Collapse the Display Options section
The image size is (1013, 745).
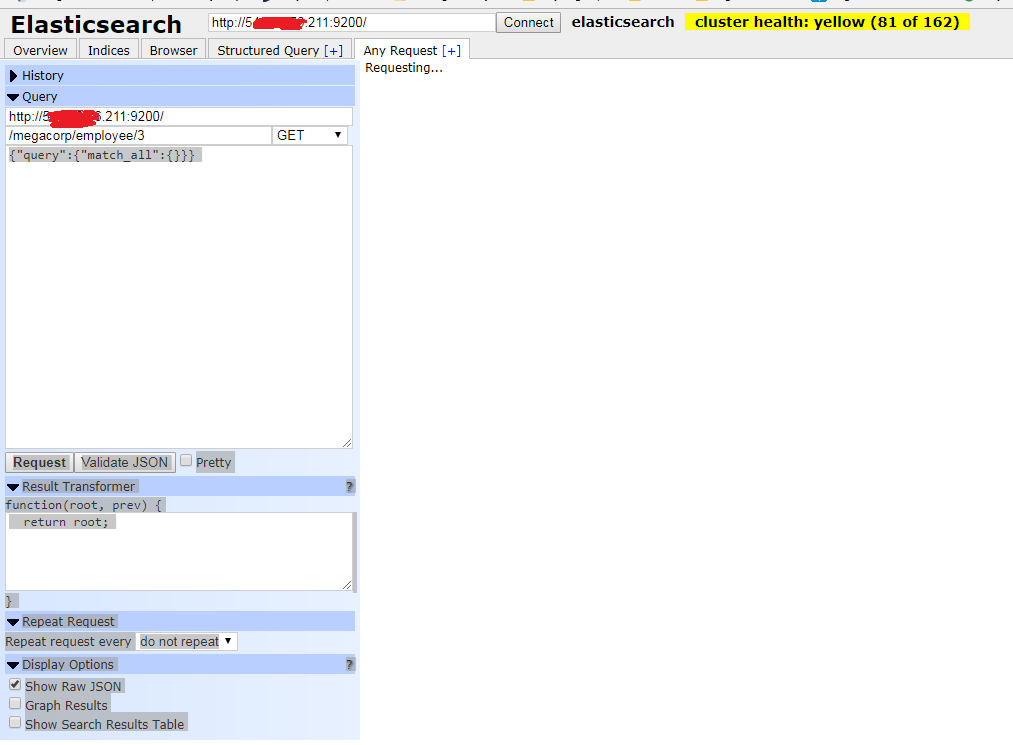click(11, 664)
